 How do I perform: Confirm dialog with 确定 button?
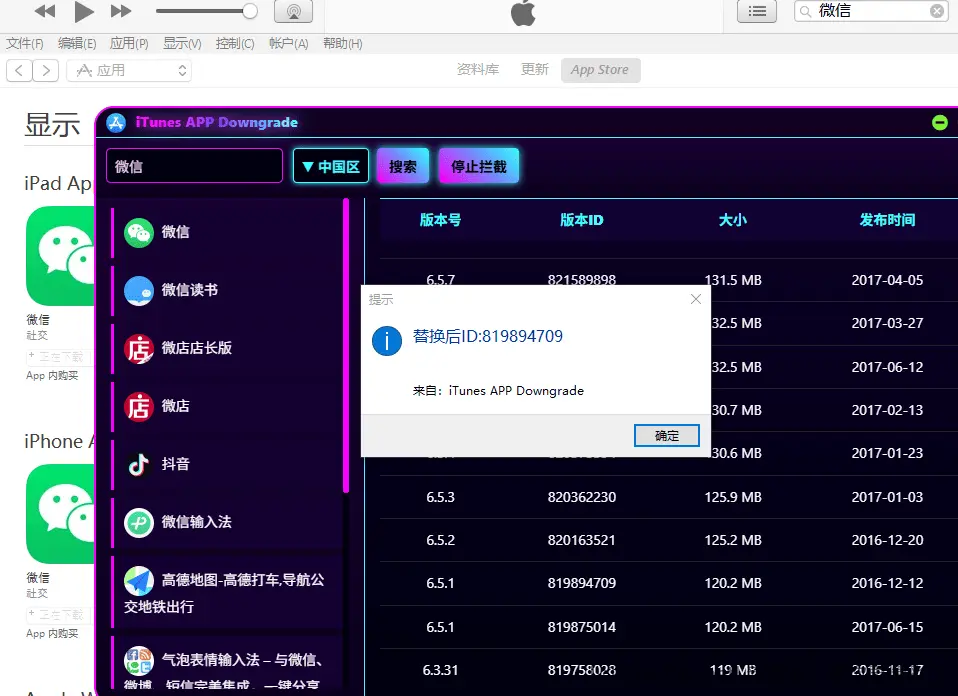pyautogui.click(x=666, y=435)
